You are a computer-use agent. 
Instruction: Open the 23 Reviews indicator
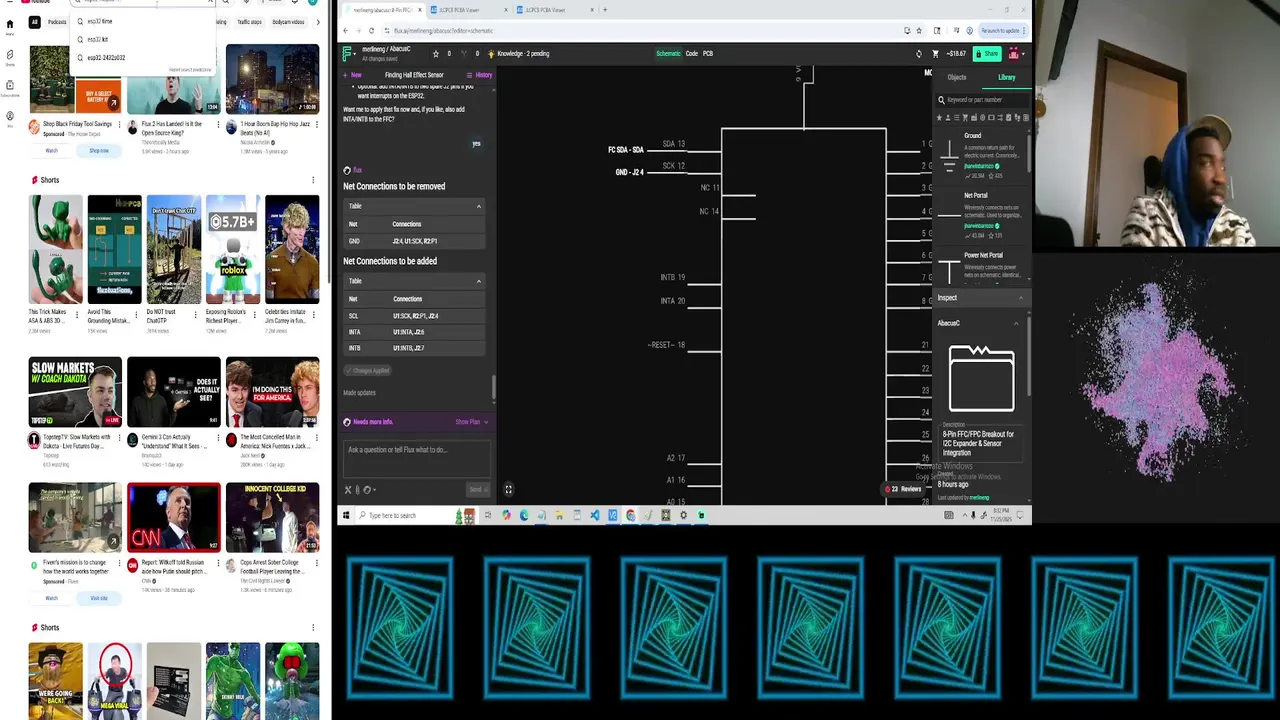point(902,489)
